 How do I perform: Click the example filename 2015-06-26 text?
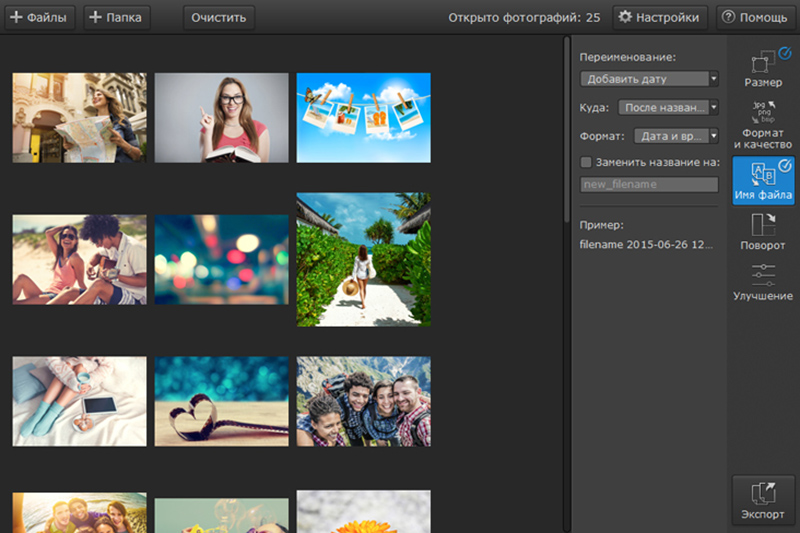point(646,245)
